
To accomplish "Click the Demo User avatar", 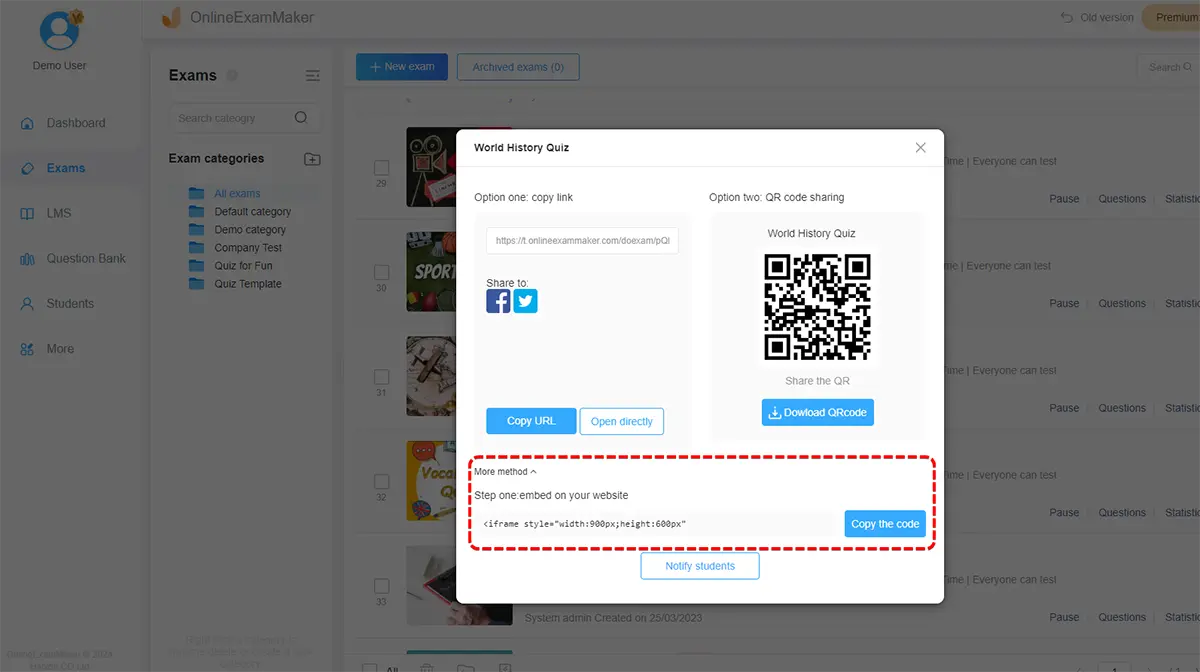I will pos(60,29).
